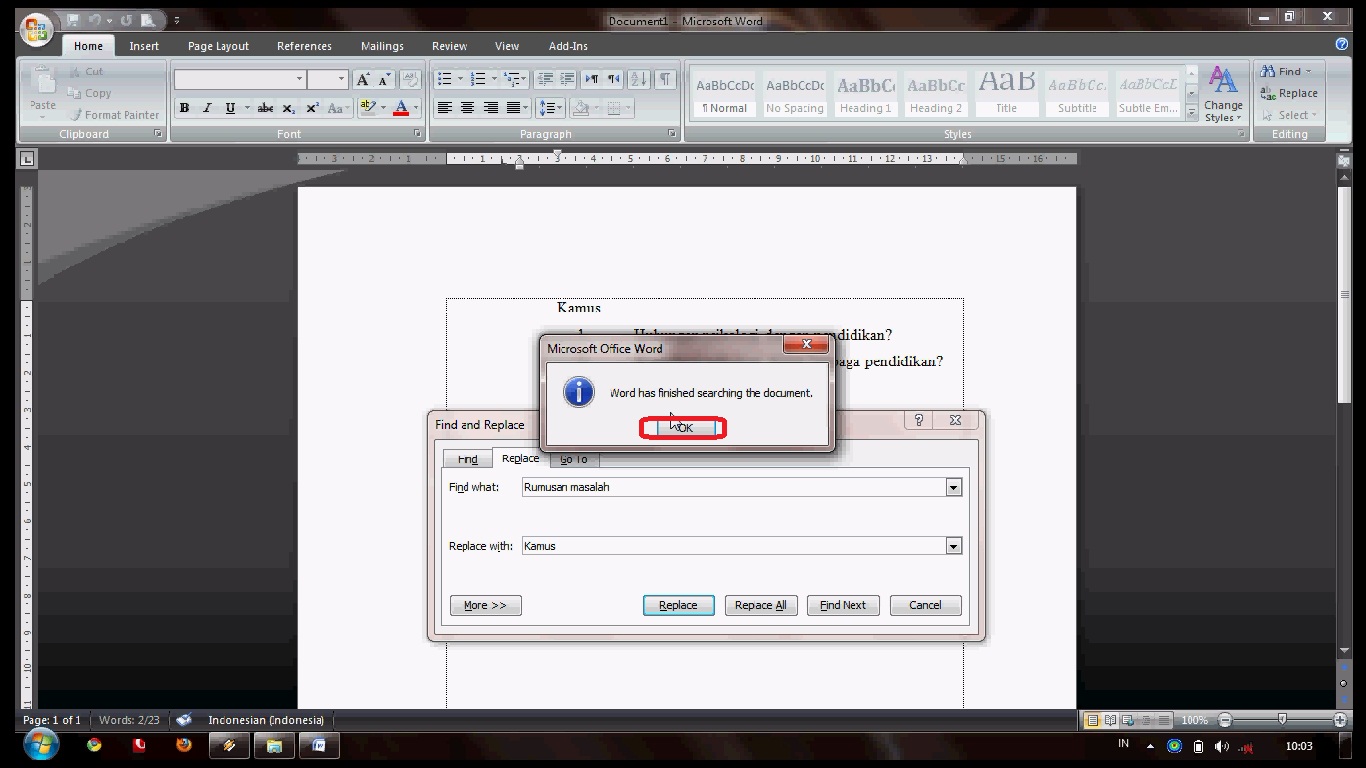1366x768 pixels.
Task: Open the Font size dropdown
Action: point(341,79)
